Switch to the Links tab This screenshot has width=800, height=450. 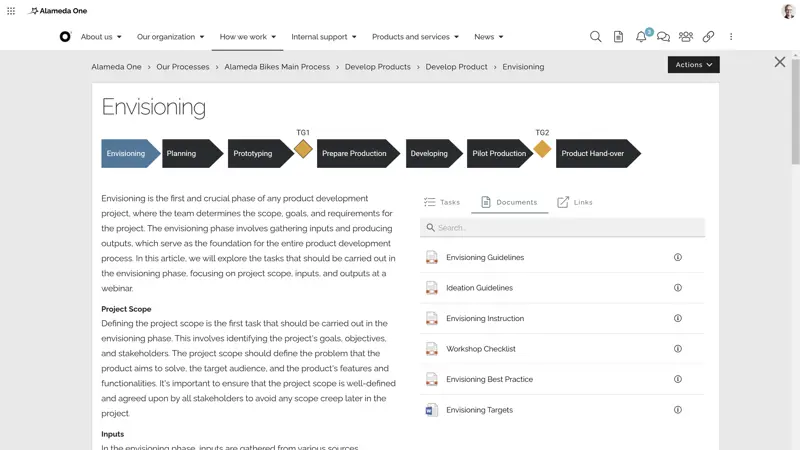coord(574,202)
